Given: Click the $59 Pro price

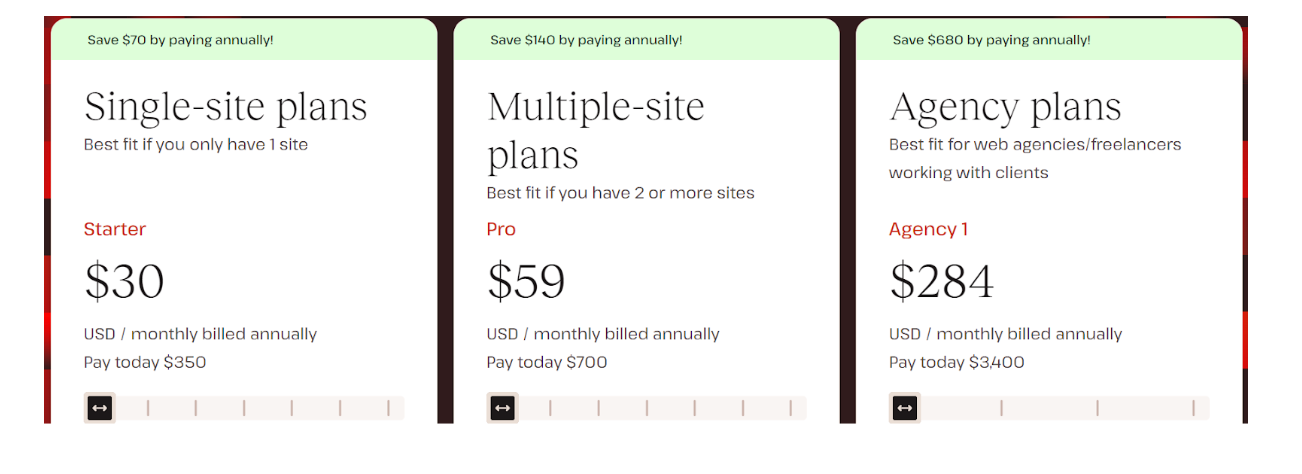Looking at the screenshot, I should 526,281.
